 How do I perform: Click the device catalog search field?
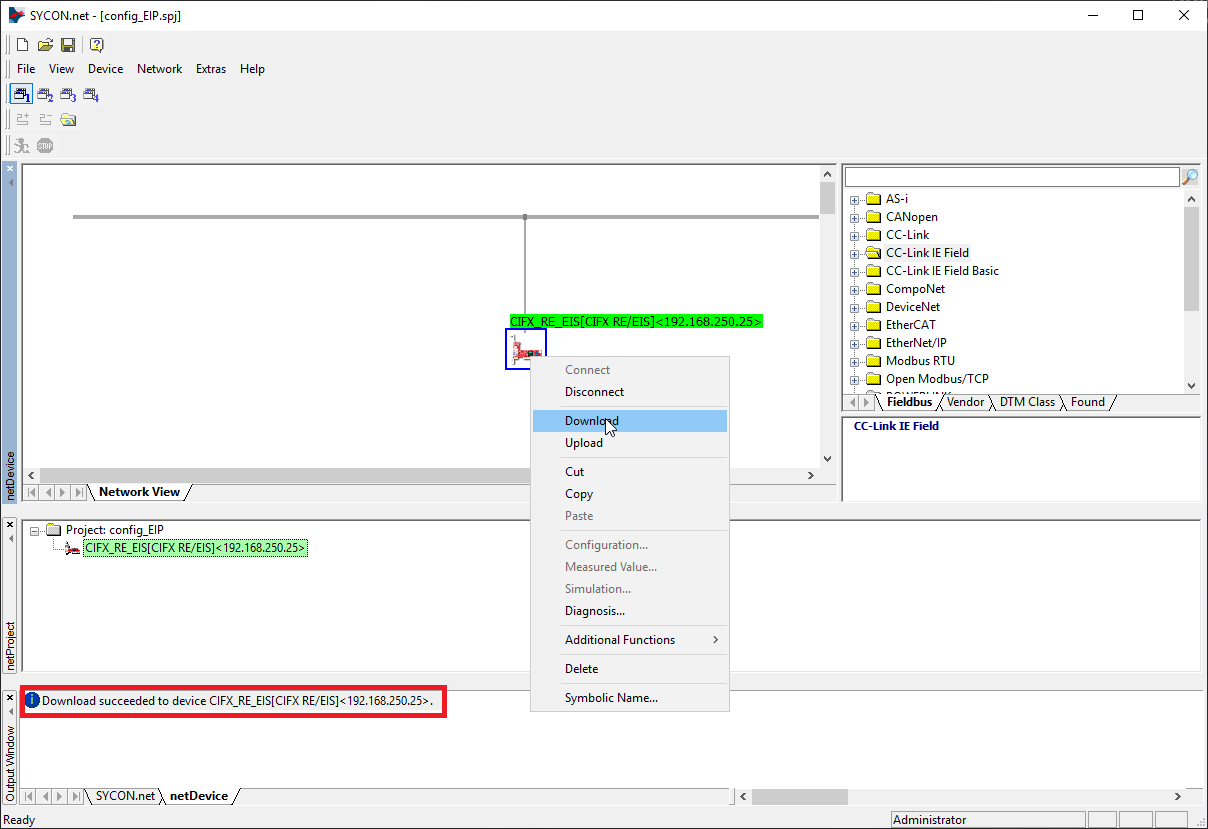pyautogui.click(x=1012, y=177)
